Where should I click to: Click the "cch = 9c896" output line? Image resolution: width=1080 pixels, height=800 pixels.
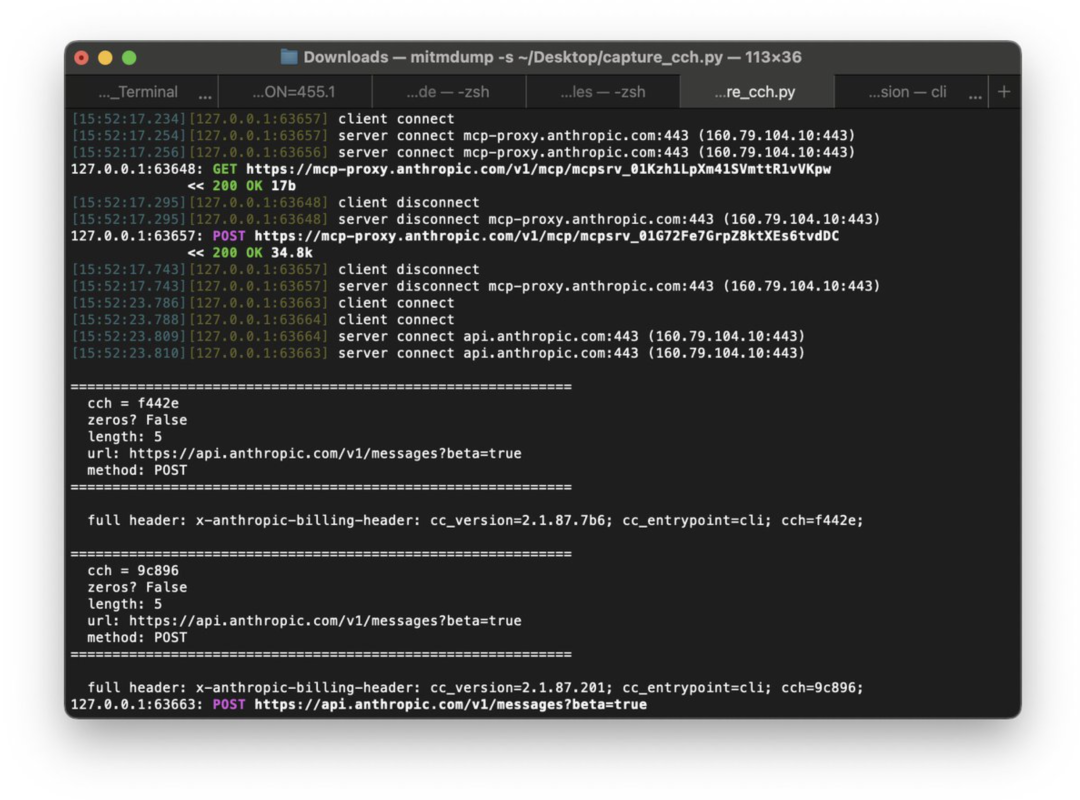(133, 570)
